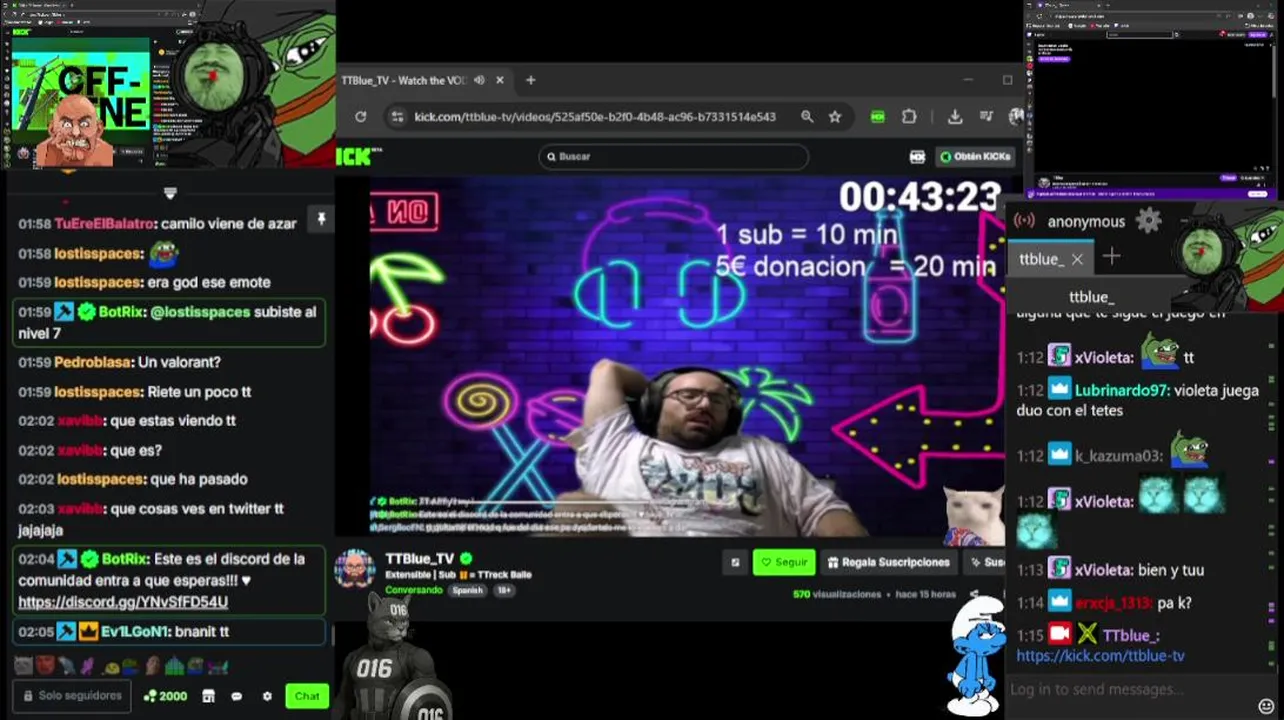
Task: Mute the TTBlue_TV tab audio icon
Action: [x=480, y=80]
